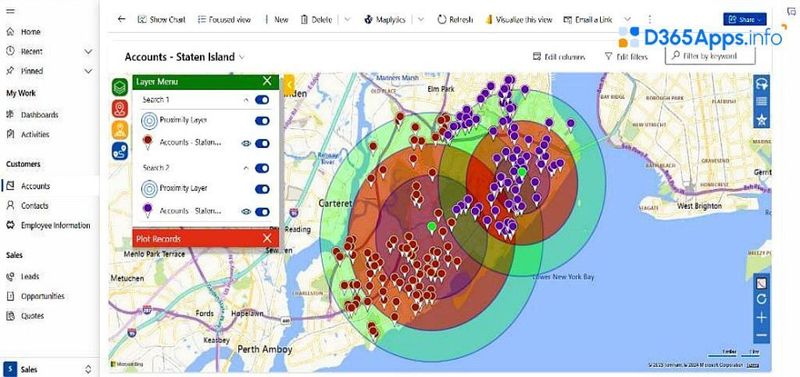Toggle Search 2 Accounts layer switch
The height and width of the screenshot is (377, 800).
click(262, 212)
